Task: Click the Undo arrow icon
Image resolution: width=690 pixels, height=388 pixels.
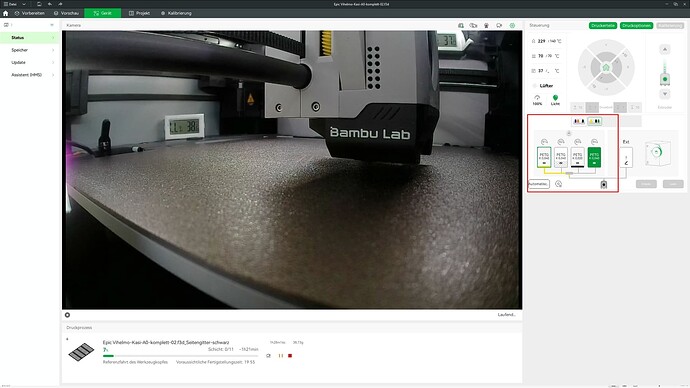Action: [50, 4]
